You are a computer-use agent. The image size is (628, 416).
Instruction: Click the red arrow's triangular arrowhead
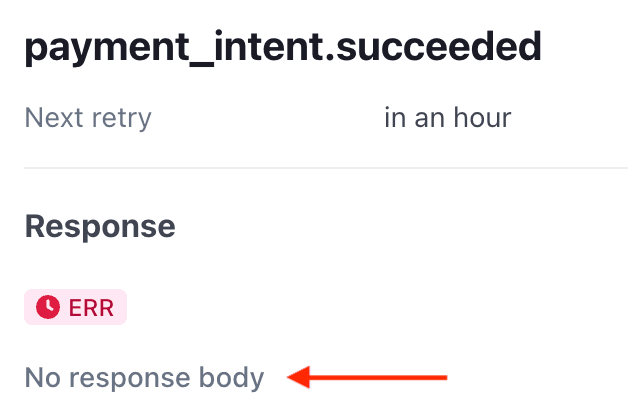[299, 377]
